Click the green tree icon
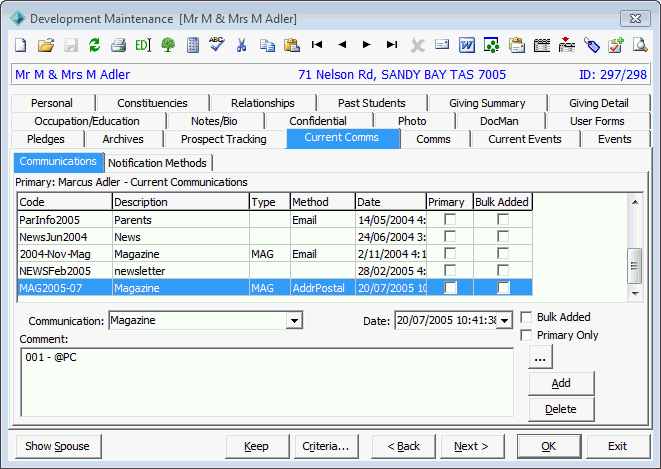Screen dimensions: 661x469 pyautogui.click(x=168, y=45)
